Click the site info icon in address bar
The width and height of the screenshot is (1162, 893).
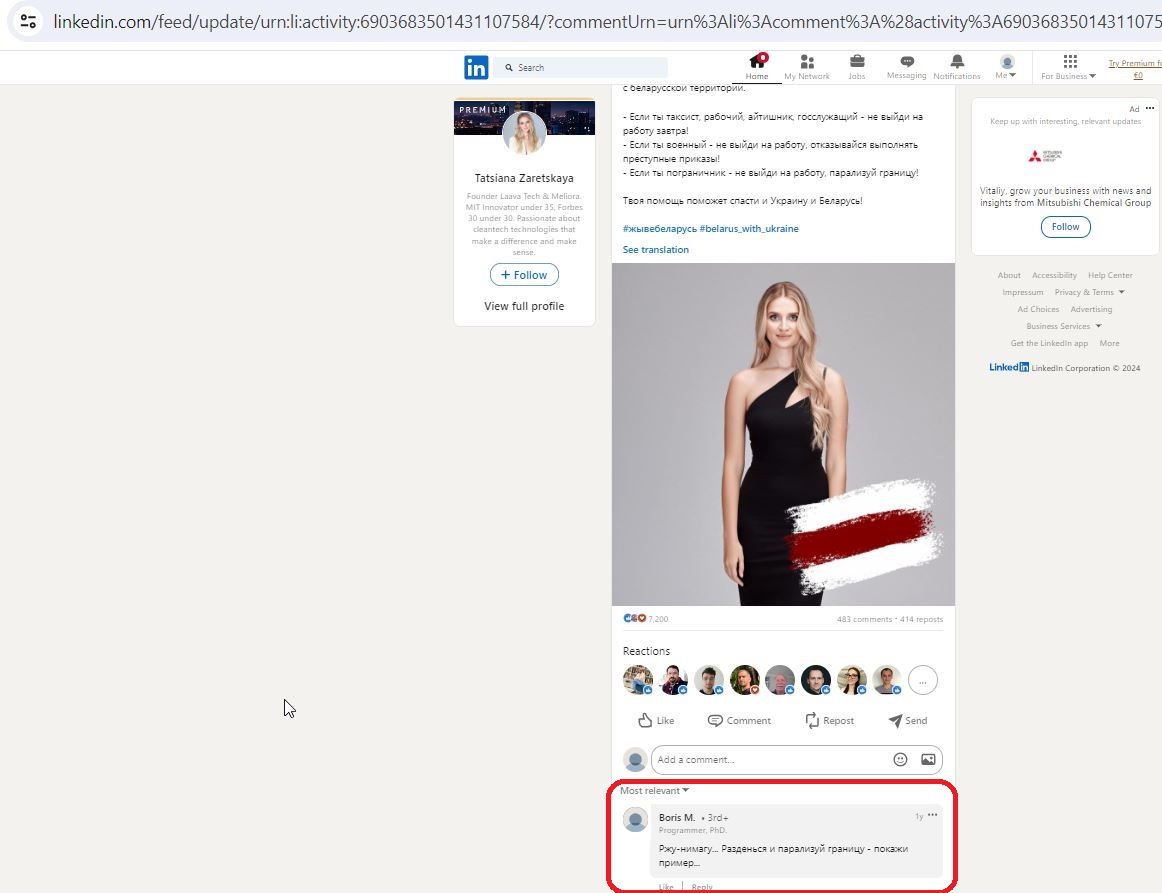[28, 21]
